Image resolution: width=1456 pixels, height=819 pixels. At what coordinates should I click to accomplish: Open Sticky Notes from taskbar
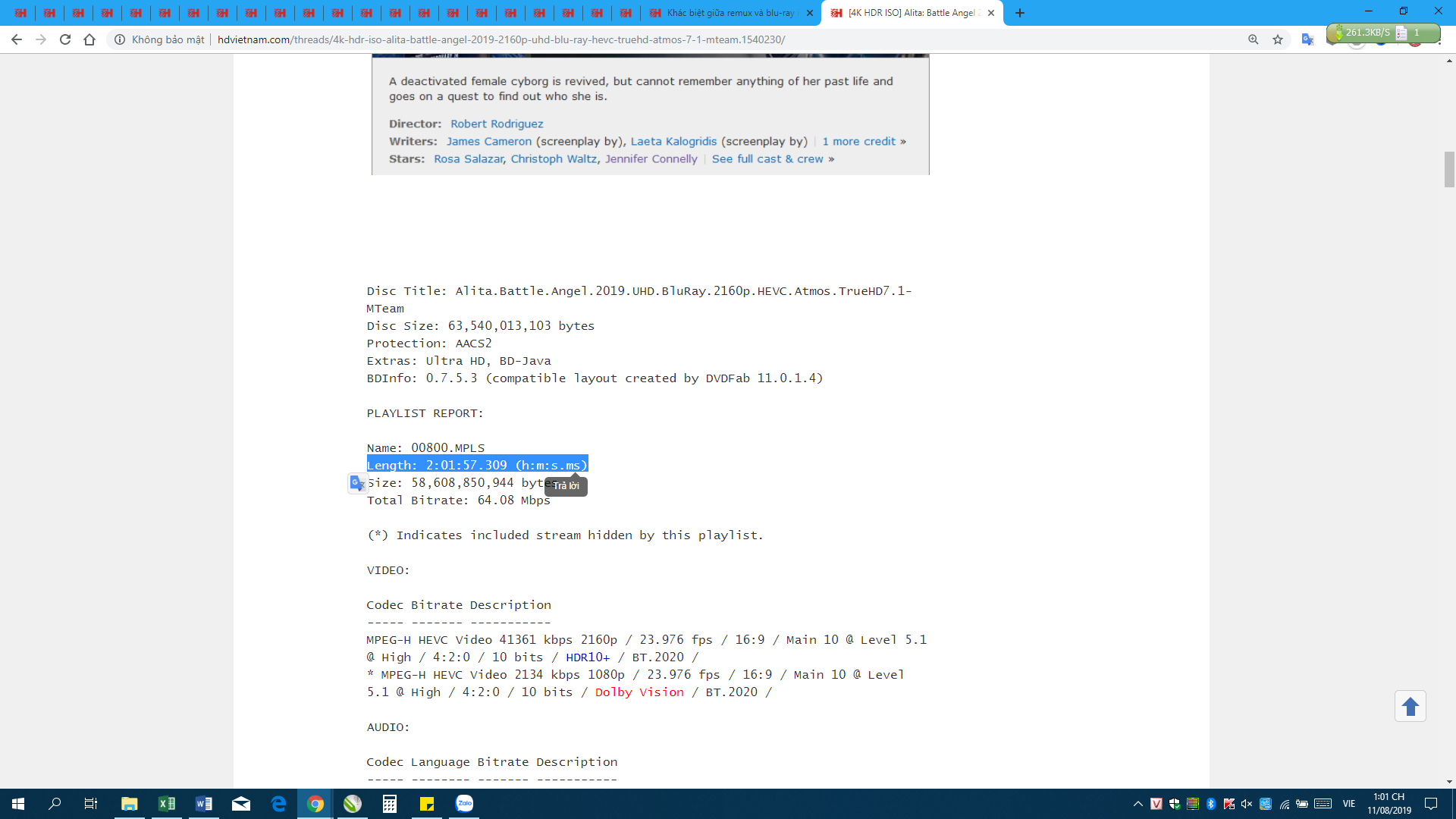coord(427,804)
